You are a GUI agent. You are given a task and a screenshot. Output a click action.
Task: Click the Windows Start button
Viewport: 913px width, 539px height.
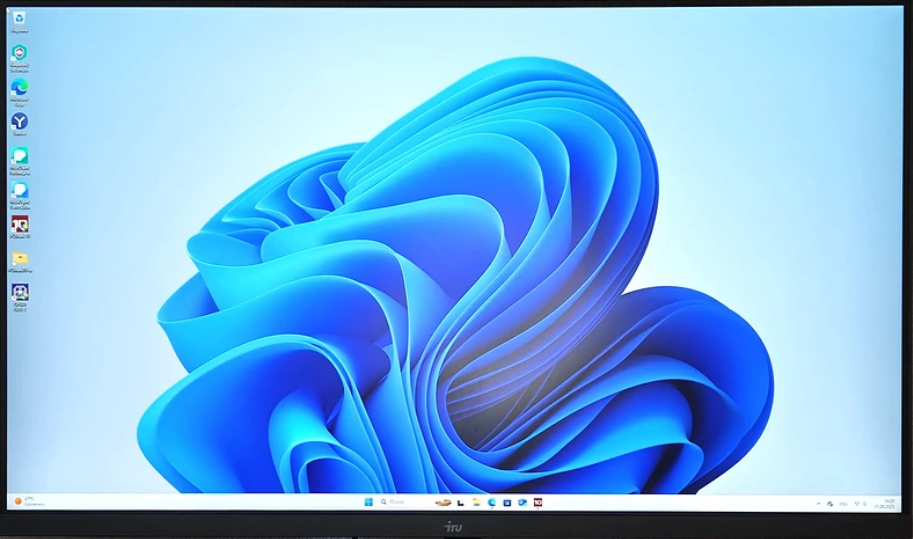[x=369, y=502]
